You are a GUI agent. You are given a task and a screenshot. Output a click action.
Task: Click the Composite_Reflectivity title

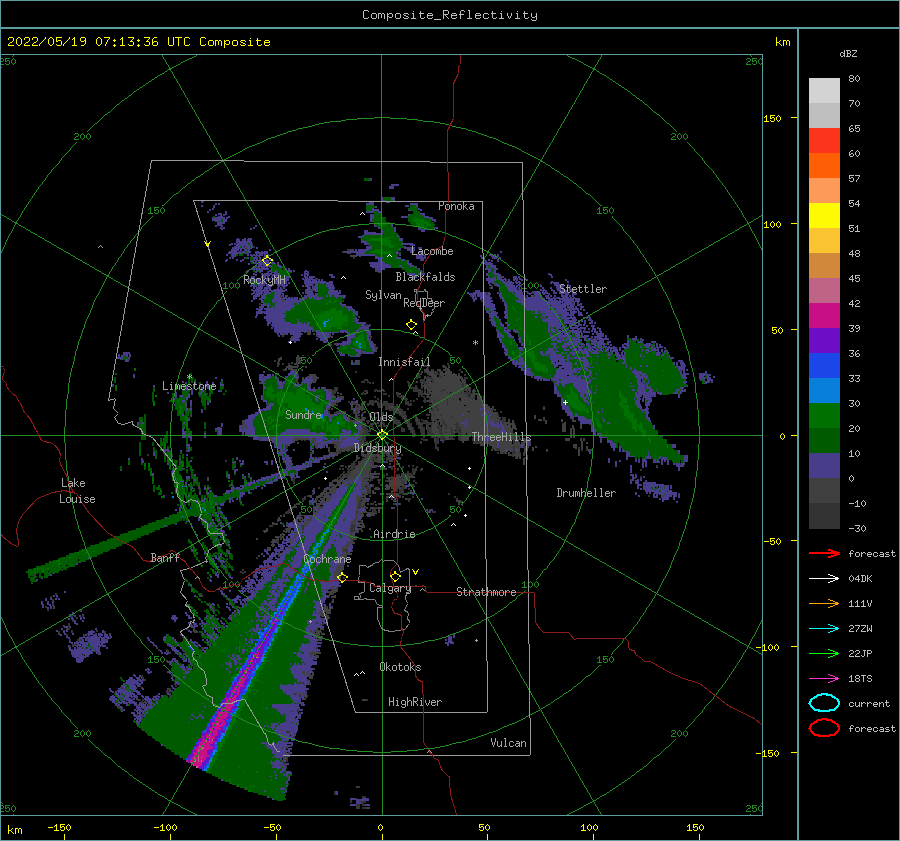tap(450, 15)
